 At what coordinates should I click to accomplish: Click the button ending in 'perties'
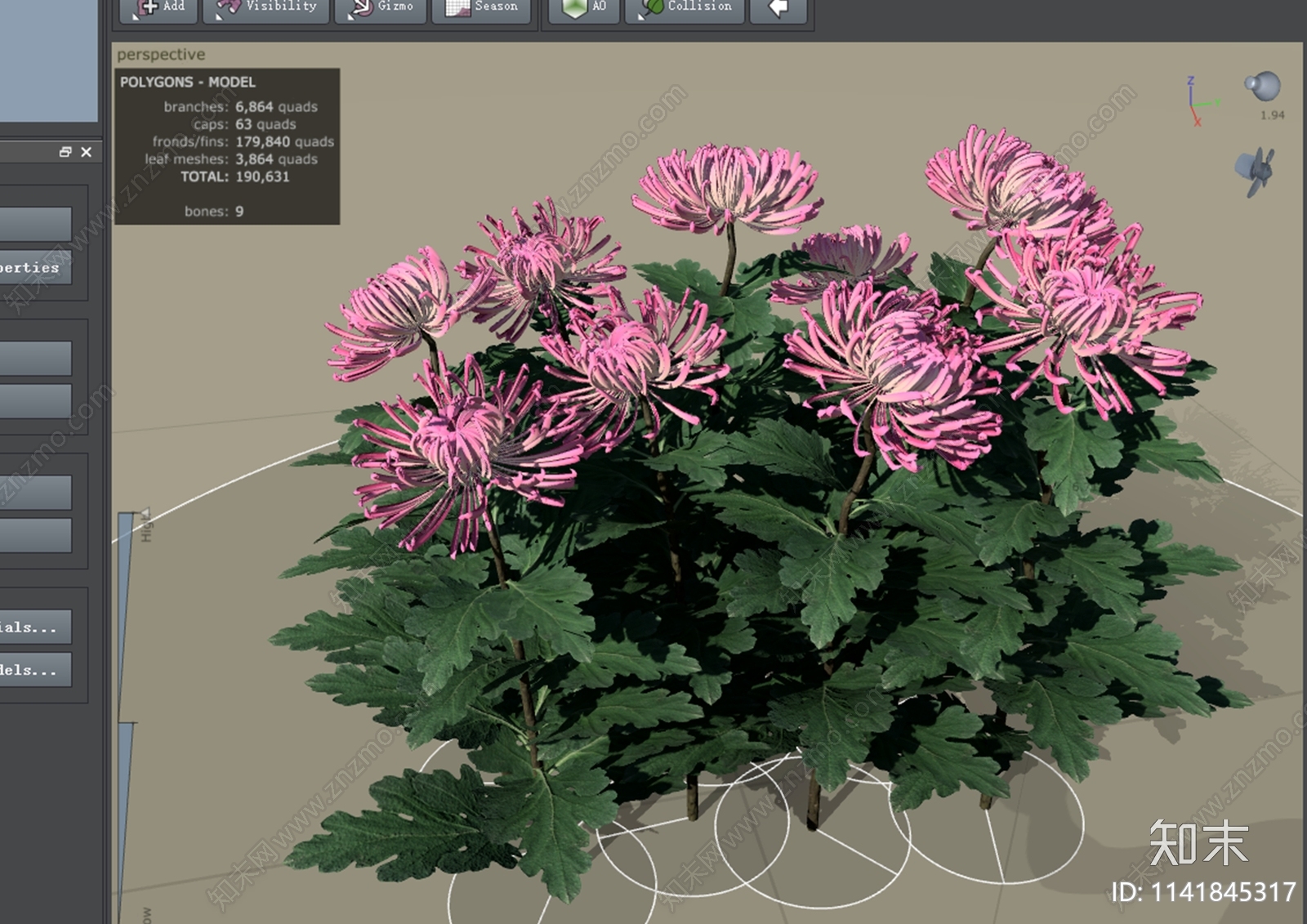35,268
